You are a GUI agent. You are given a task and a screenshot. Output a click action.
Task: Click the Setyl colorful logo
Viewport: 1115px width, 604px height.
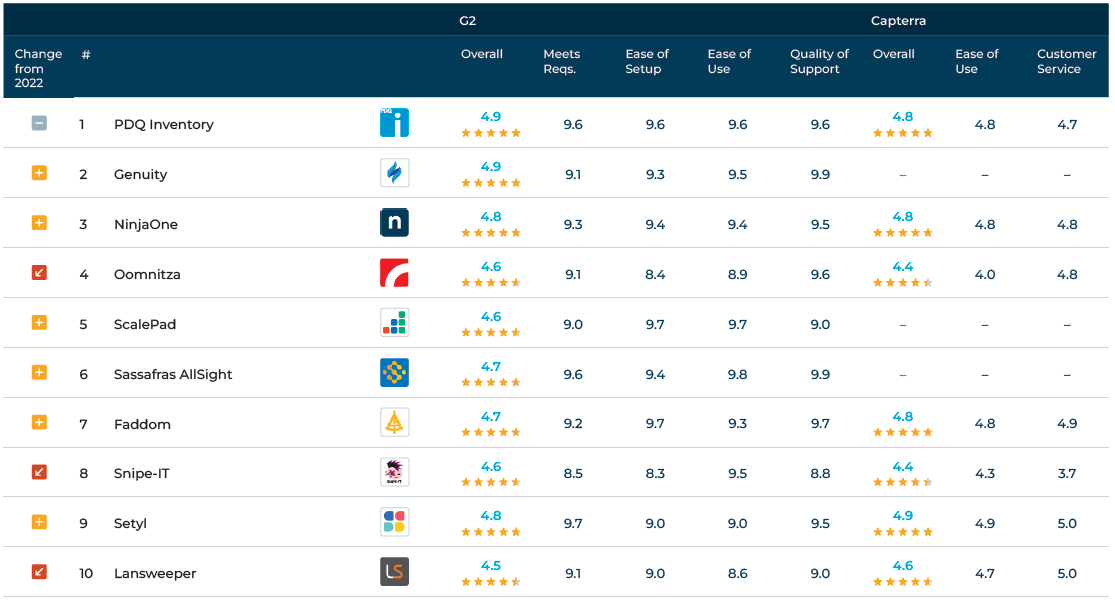[394, 522]
